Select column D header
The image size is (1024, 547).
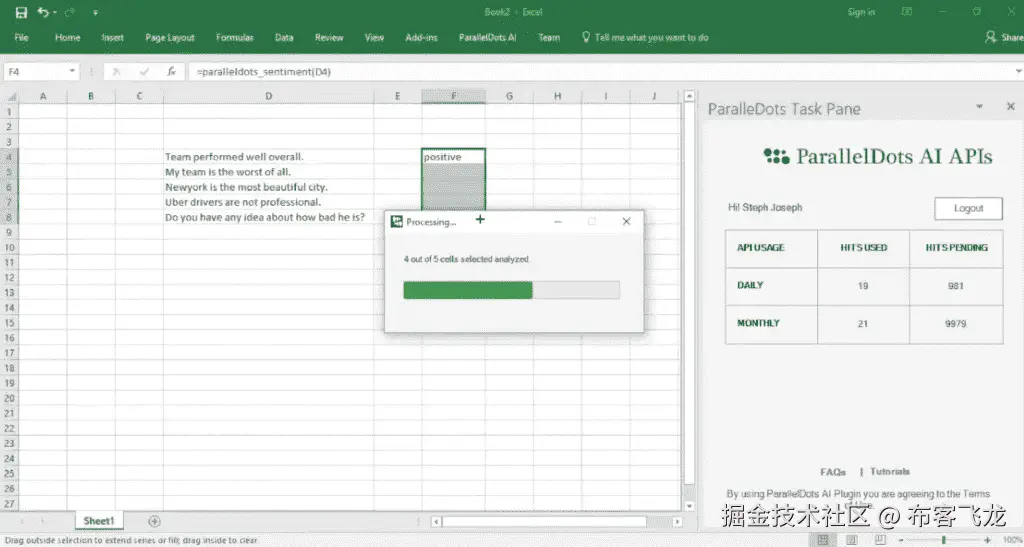(x=268, y=97)
